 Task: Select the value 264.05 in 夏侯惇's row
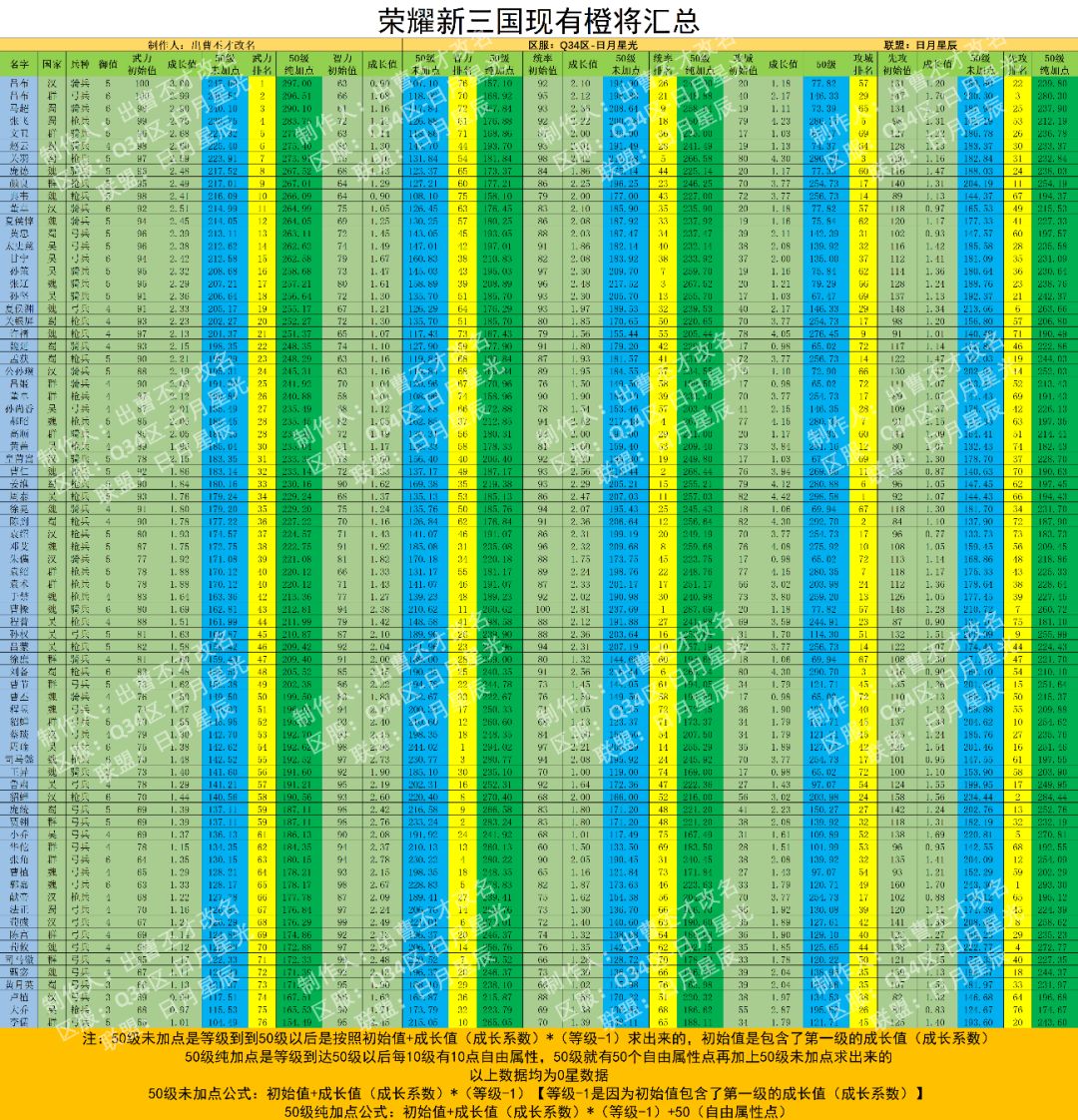click(299, 222)
